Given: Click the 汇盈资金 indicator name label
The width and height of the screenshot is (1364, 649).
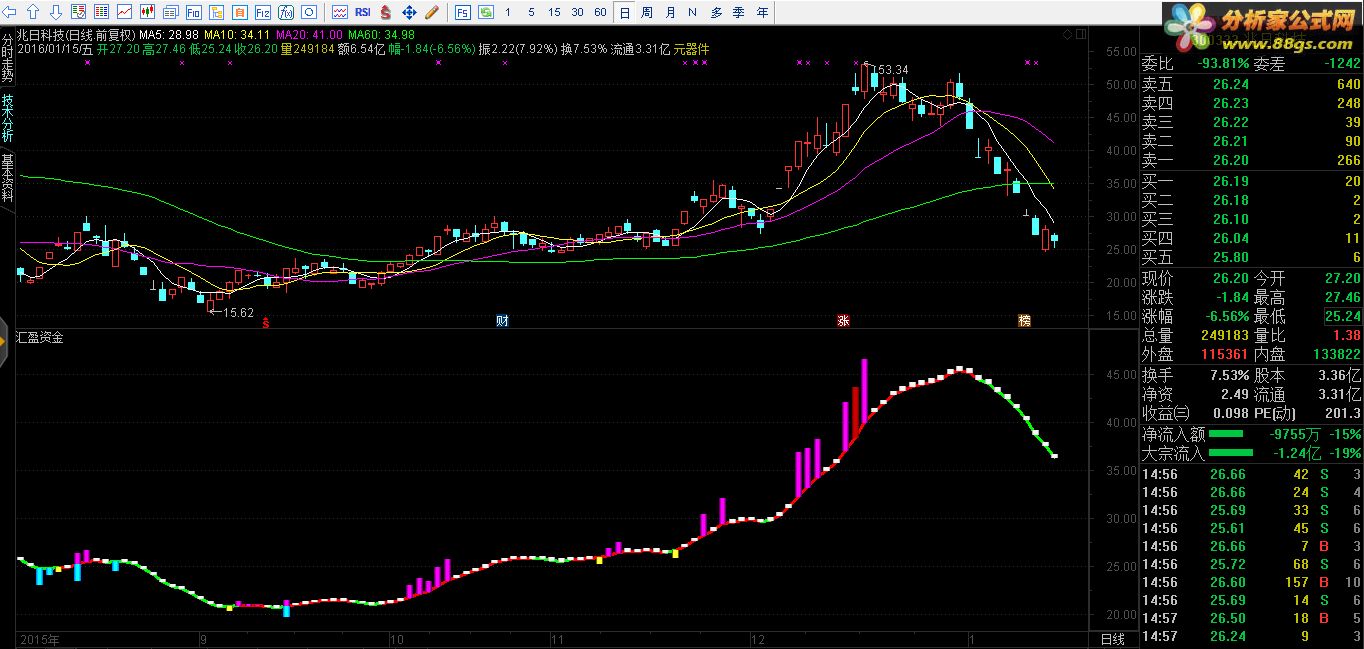Looking at the screenshot, I should [x=41, y=338].
